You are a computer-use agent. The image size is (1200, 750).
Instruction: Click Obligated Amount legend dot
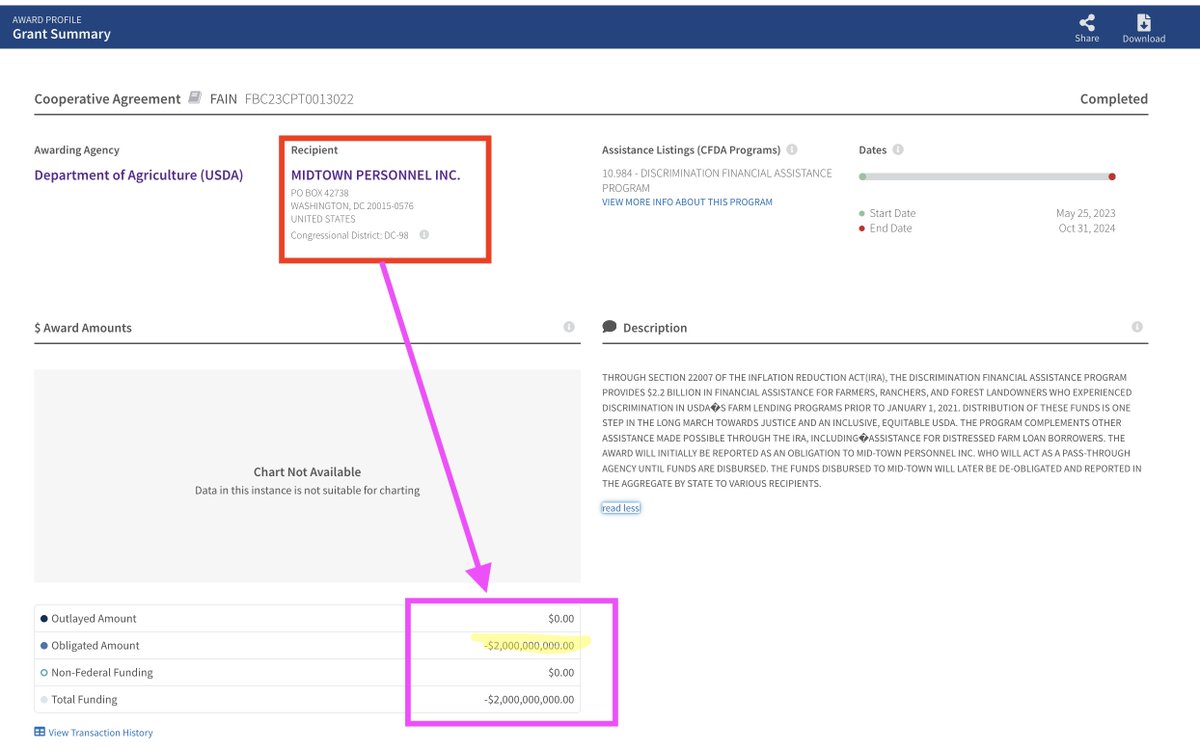tap(44, 646)
